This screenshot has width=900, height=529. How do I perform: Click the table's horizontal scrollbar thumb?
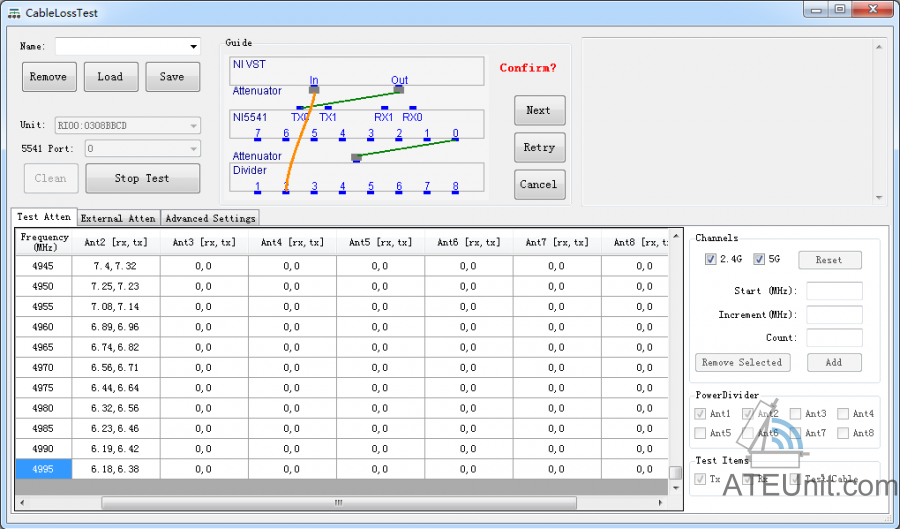337,502
